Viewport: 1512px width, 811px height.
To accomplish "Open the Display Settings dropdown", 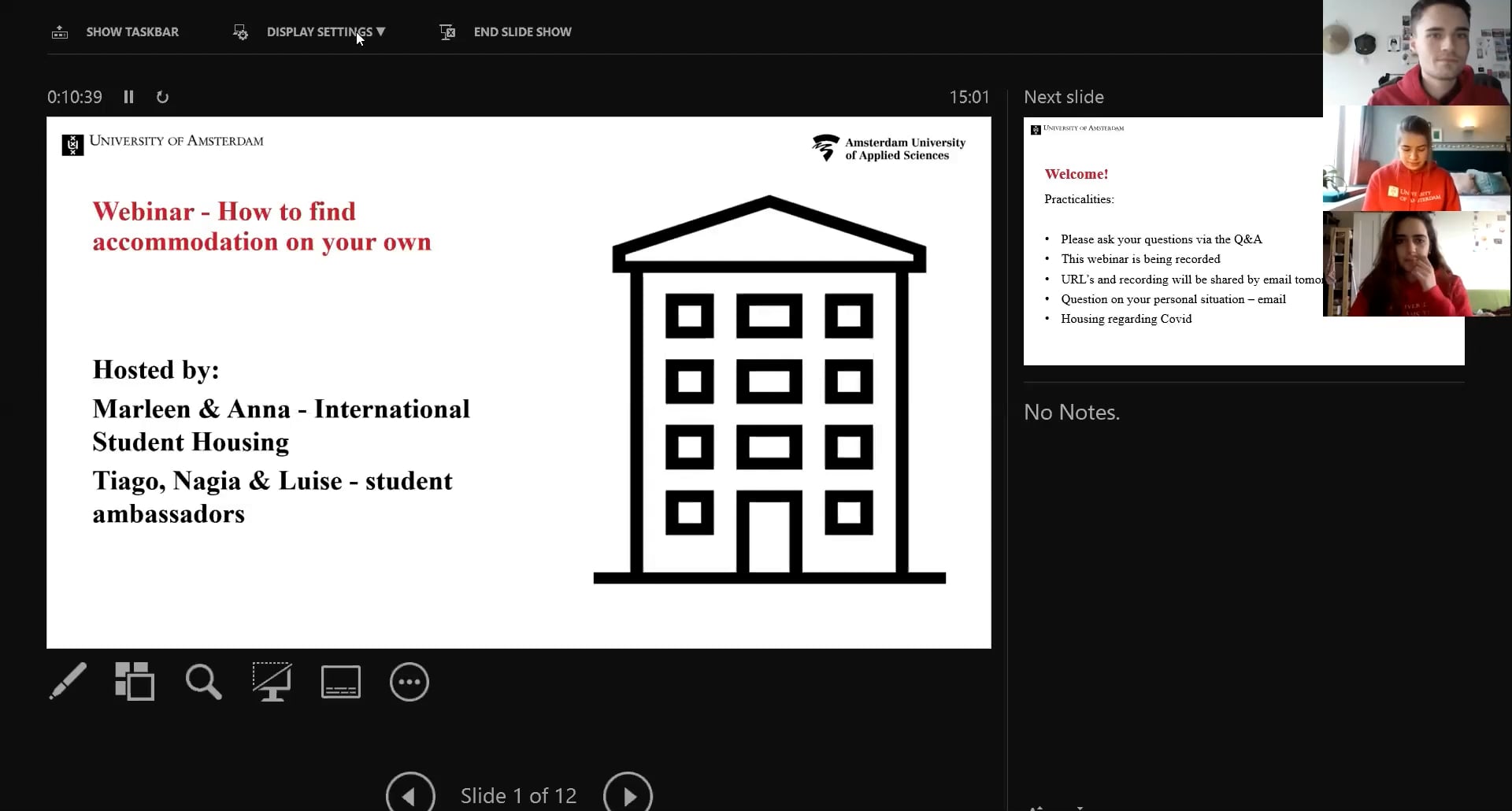I will point(325,32).
